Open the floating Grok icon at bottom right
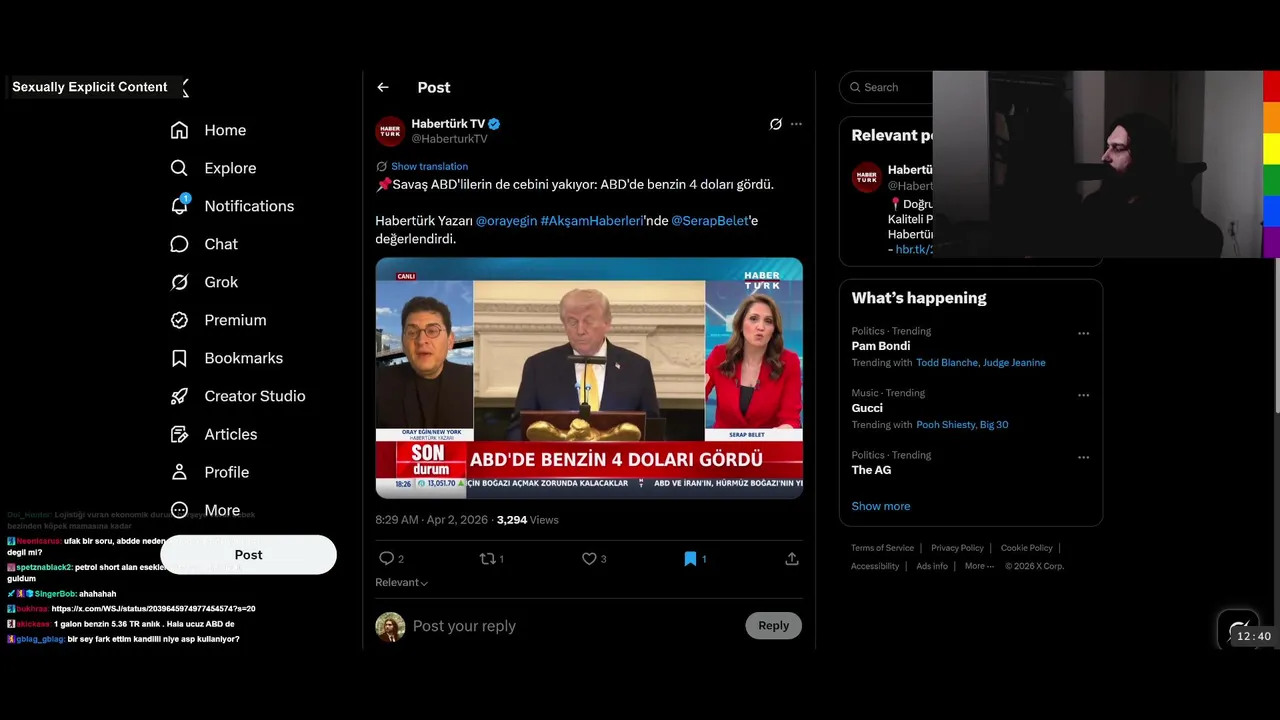This screenshot has height=720, width=1280. tap(1238, 629)
